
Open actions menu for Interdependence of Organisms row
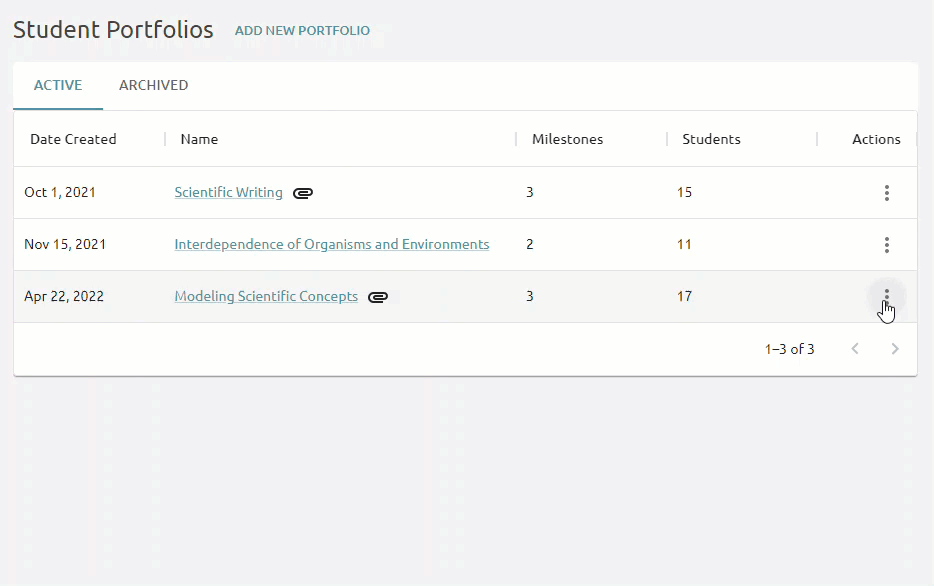pos(886,245)
